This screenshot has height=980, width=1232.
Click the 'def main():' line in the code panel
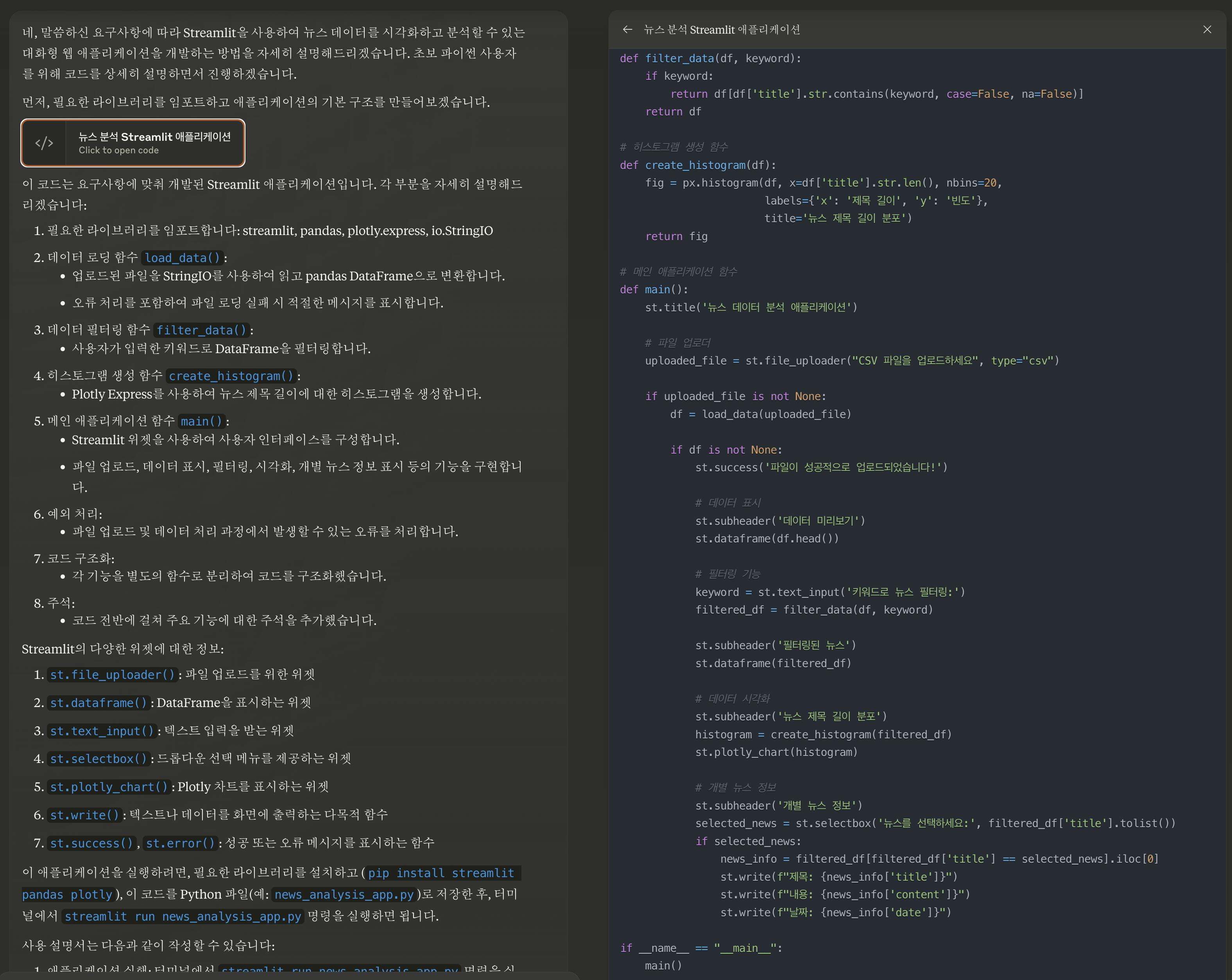point(654,289)
